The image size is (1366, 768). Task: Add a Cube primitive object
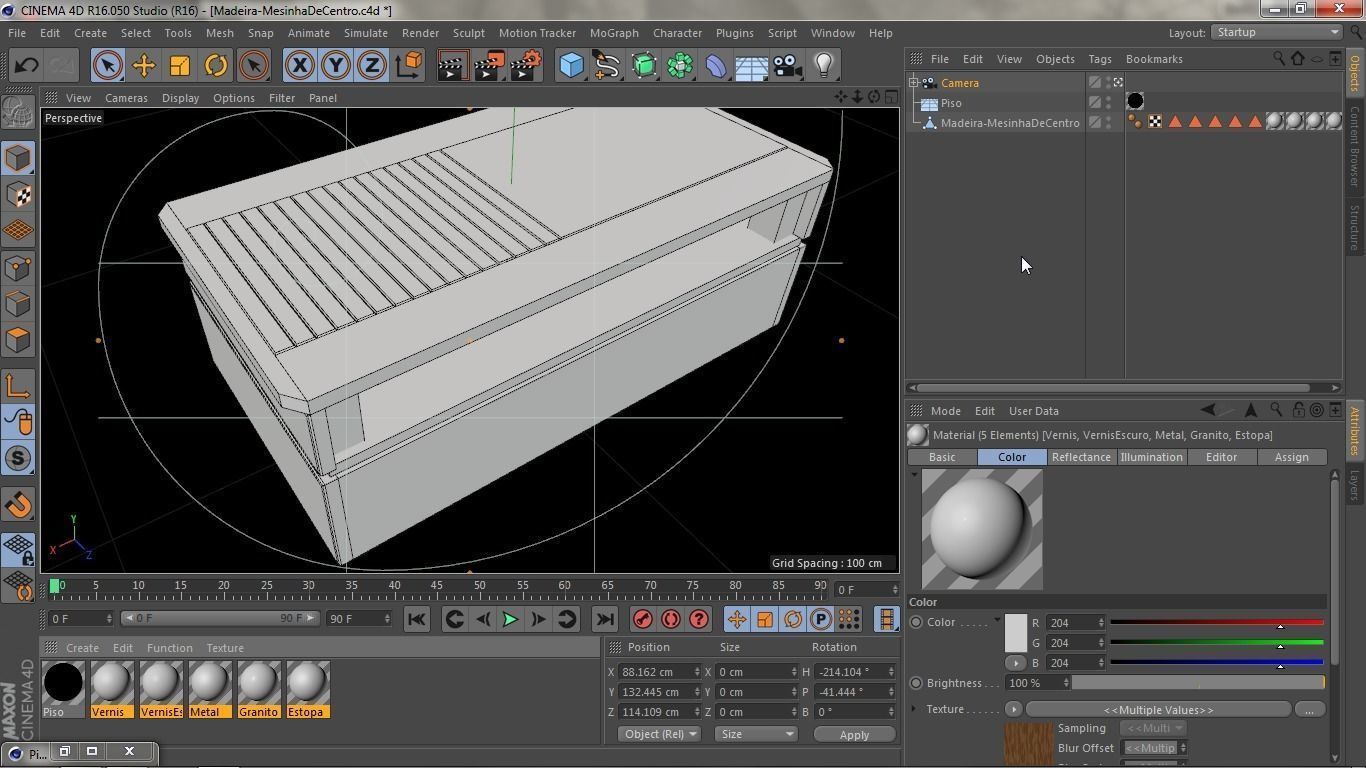pyautogui.click(x=572, y=66)
